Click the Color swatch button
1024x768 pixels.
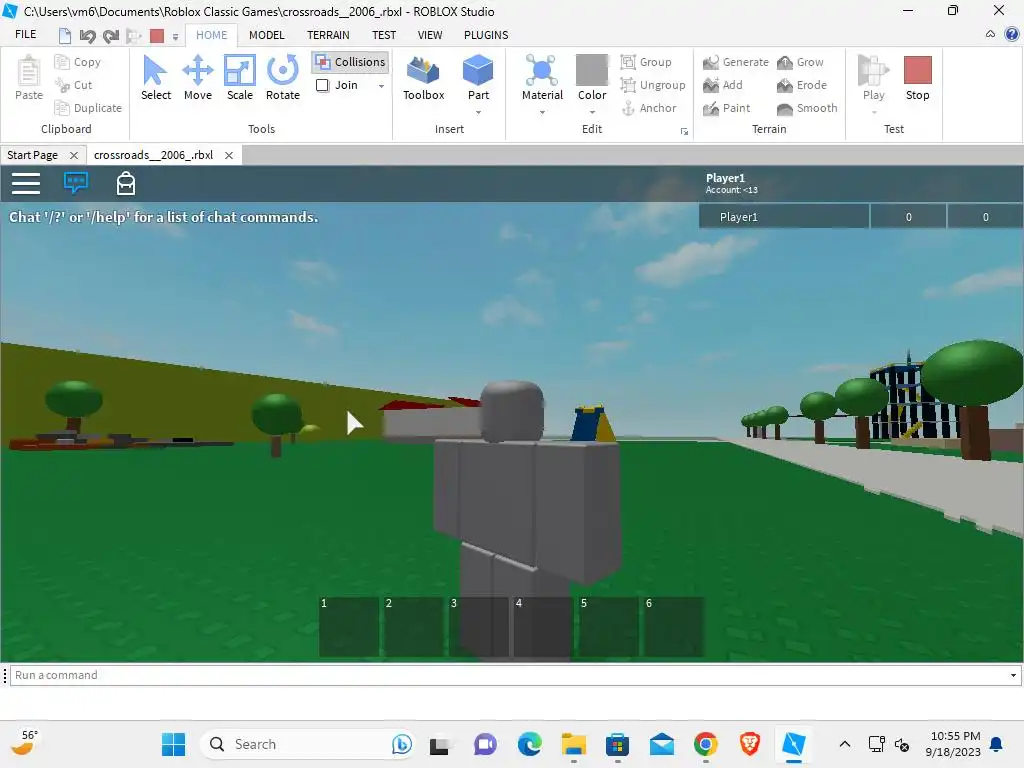[x=592, y=70]
